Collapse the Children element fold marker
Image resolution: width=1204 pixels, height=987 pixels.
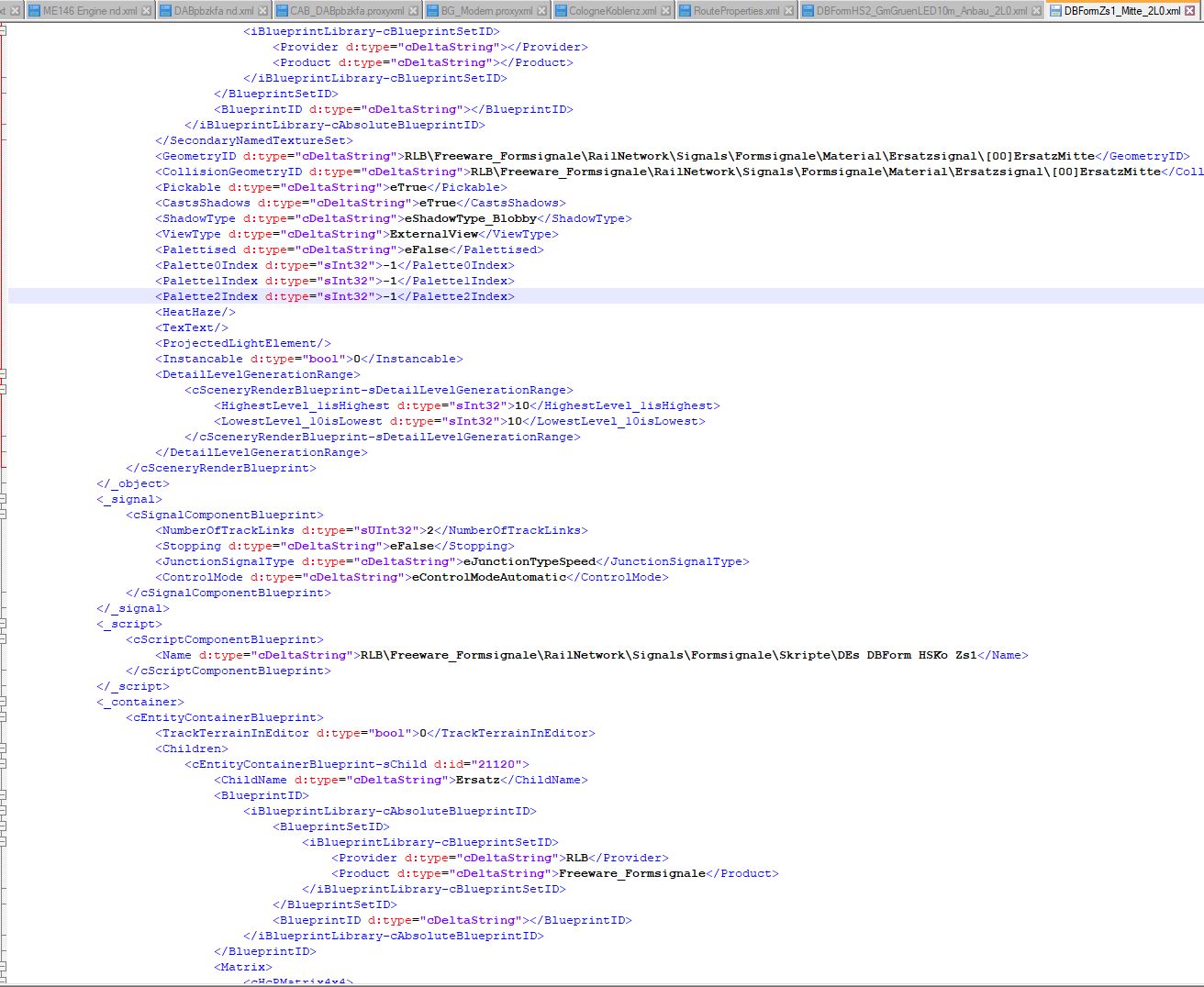(3, 749)
